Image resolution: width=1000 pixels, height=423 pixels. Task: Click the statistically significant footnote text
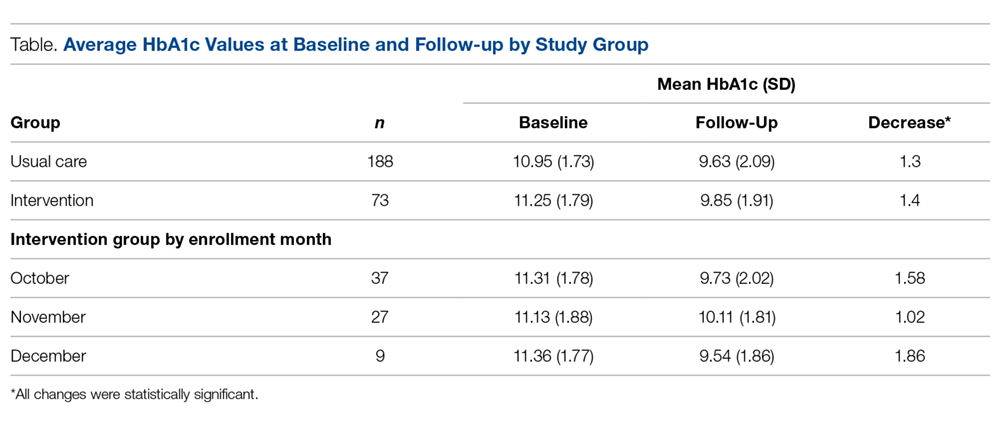[x=135, y=394]
